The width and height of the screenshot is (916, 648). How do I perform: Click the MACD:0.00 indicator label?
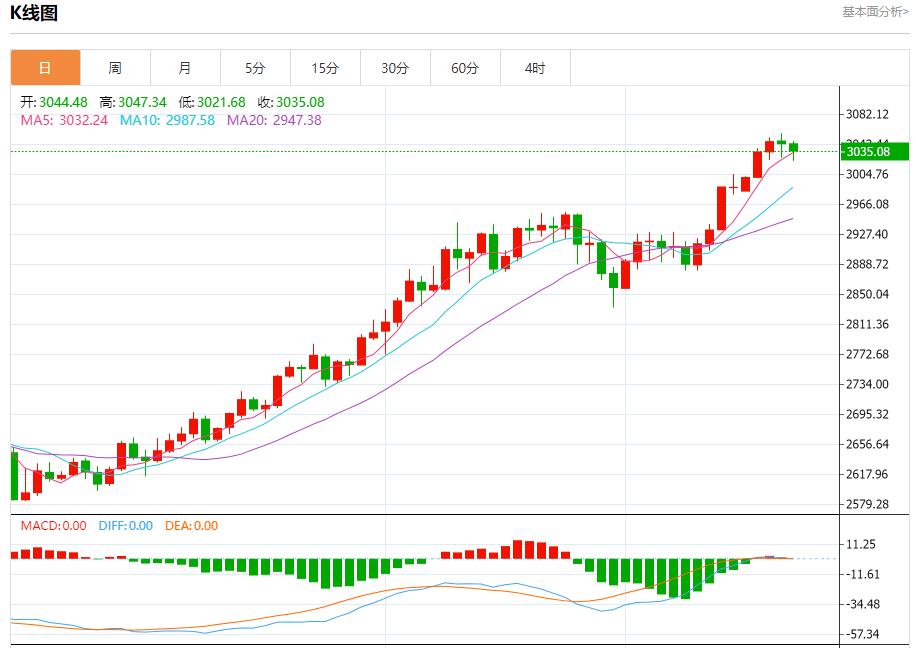tap(53, 526)
